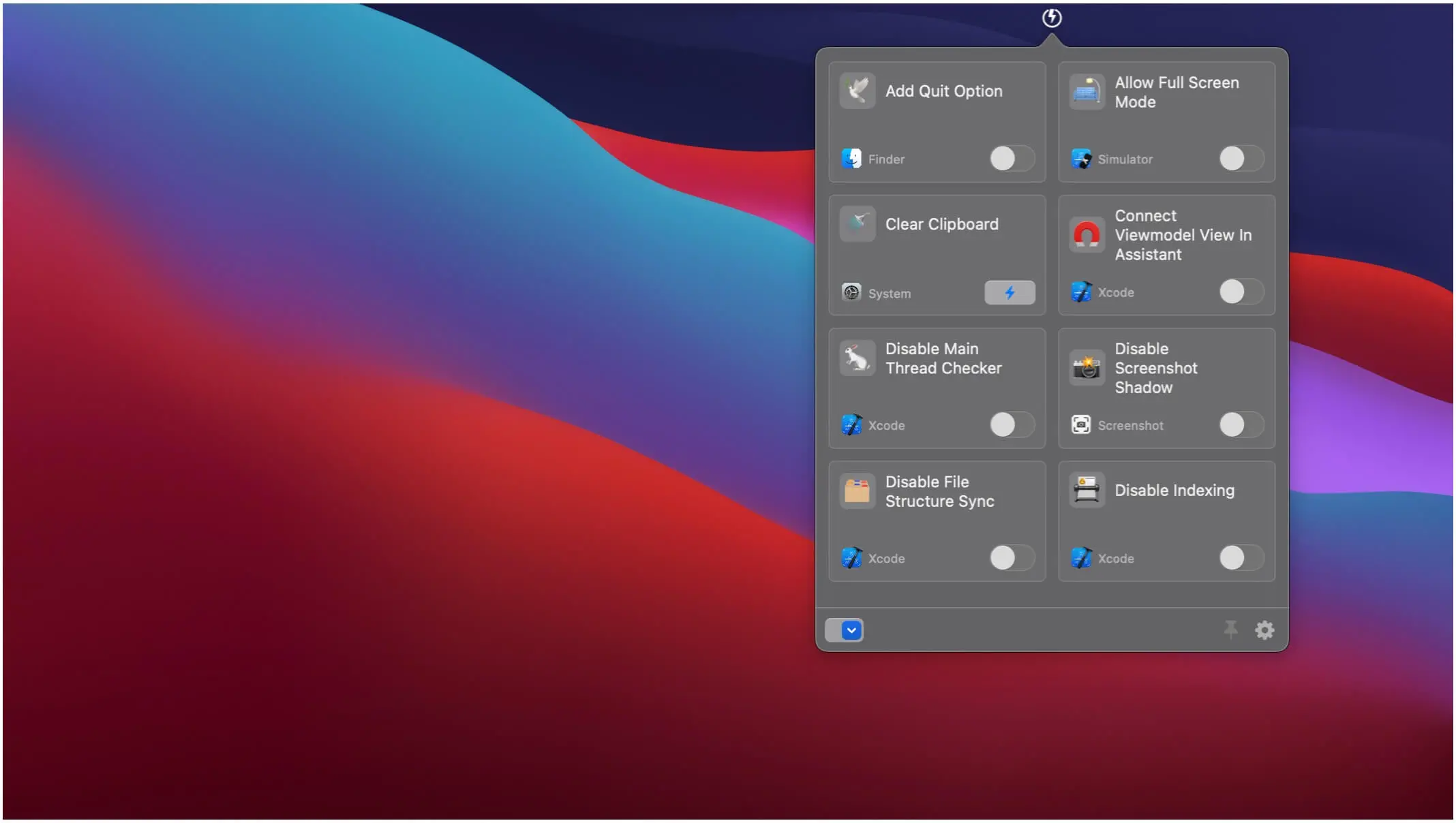Image resolution: width=1456 pixels, height=823 pixels.
Task: Click the lightning bolt menu bar icon
Action: coord(1052,18)
